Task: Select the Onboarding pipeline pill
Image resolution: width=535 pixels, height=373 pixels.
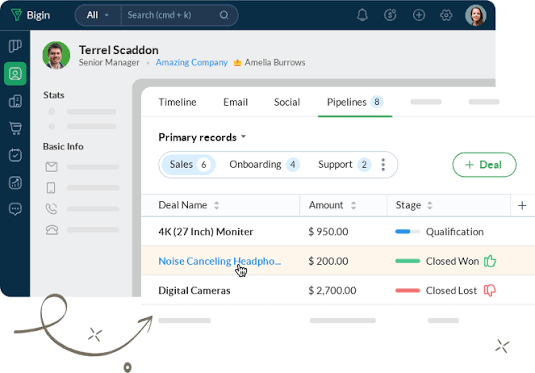Action: point(264,164)
